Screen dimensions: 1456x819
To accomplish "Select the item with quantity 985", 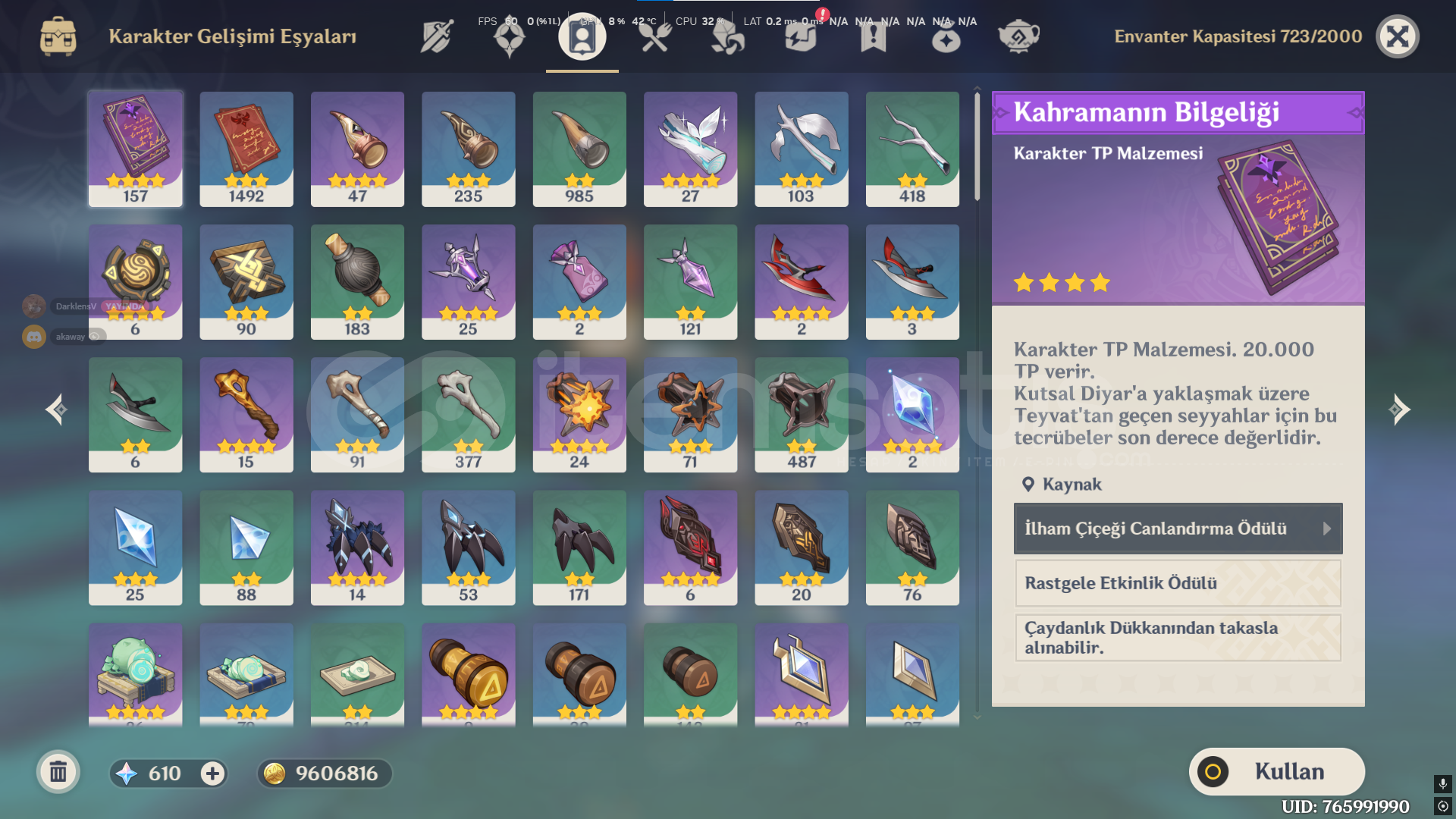I will pyautogui.click(x=579, y=149).
